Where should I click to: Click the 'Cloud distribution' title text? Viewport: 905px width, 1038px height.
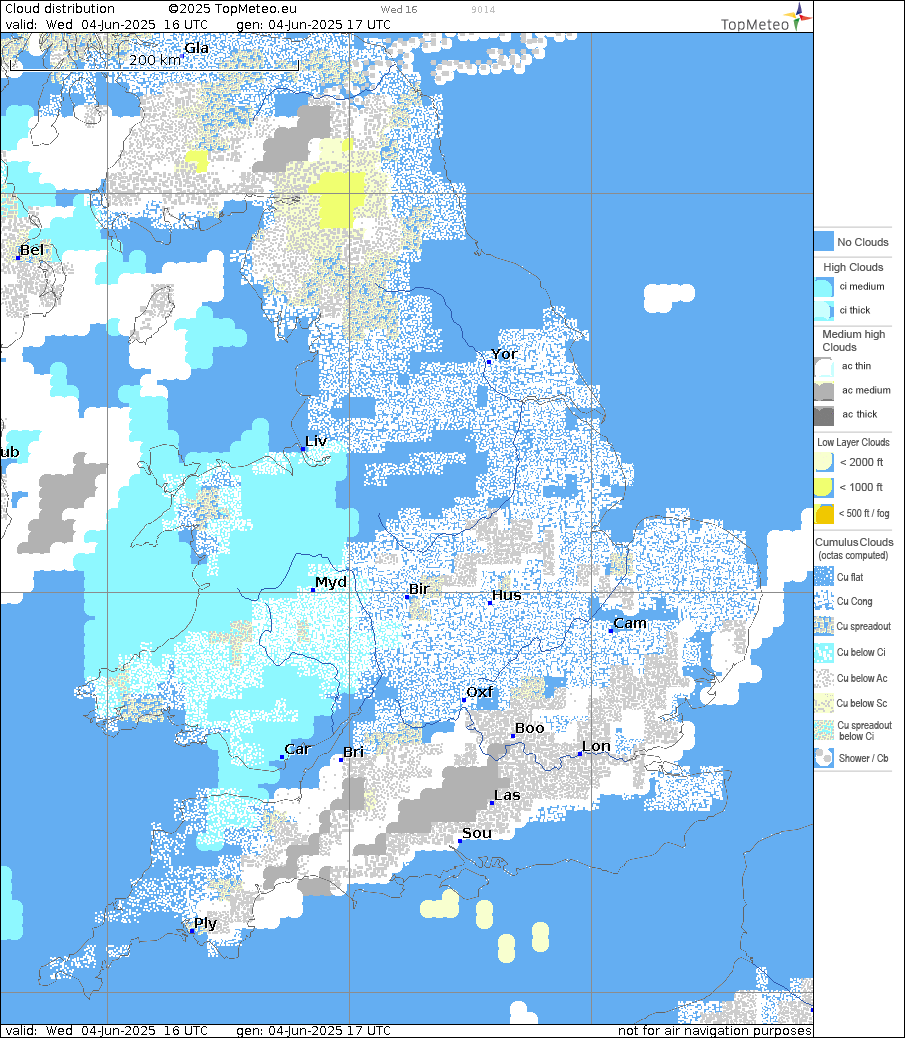coord(60,9)
